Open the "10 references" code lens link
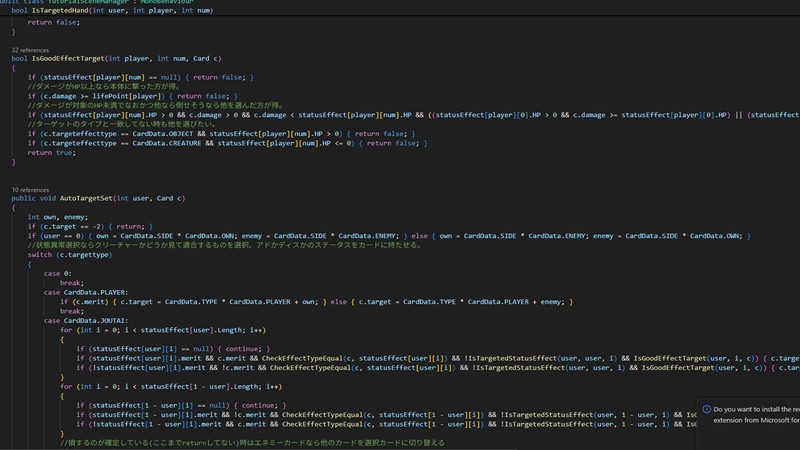Viewport: 800px width, 450px height. (x=30, y=190)
